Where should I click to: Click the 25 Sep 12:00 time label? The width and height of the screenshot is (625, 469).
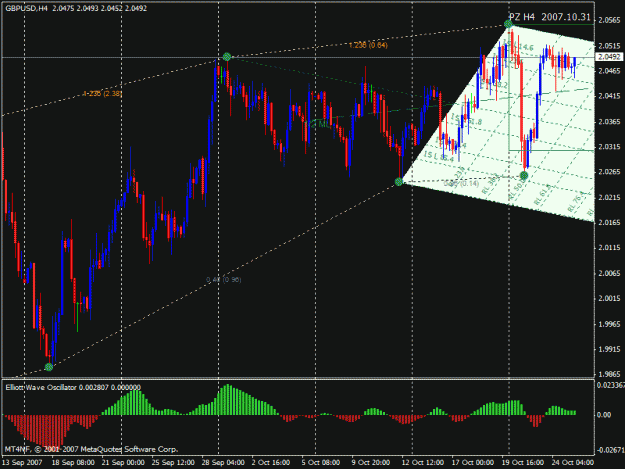coord(173,463)
